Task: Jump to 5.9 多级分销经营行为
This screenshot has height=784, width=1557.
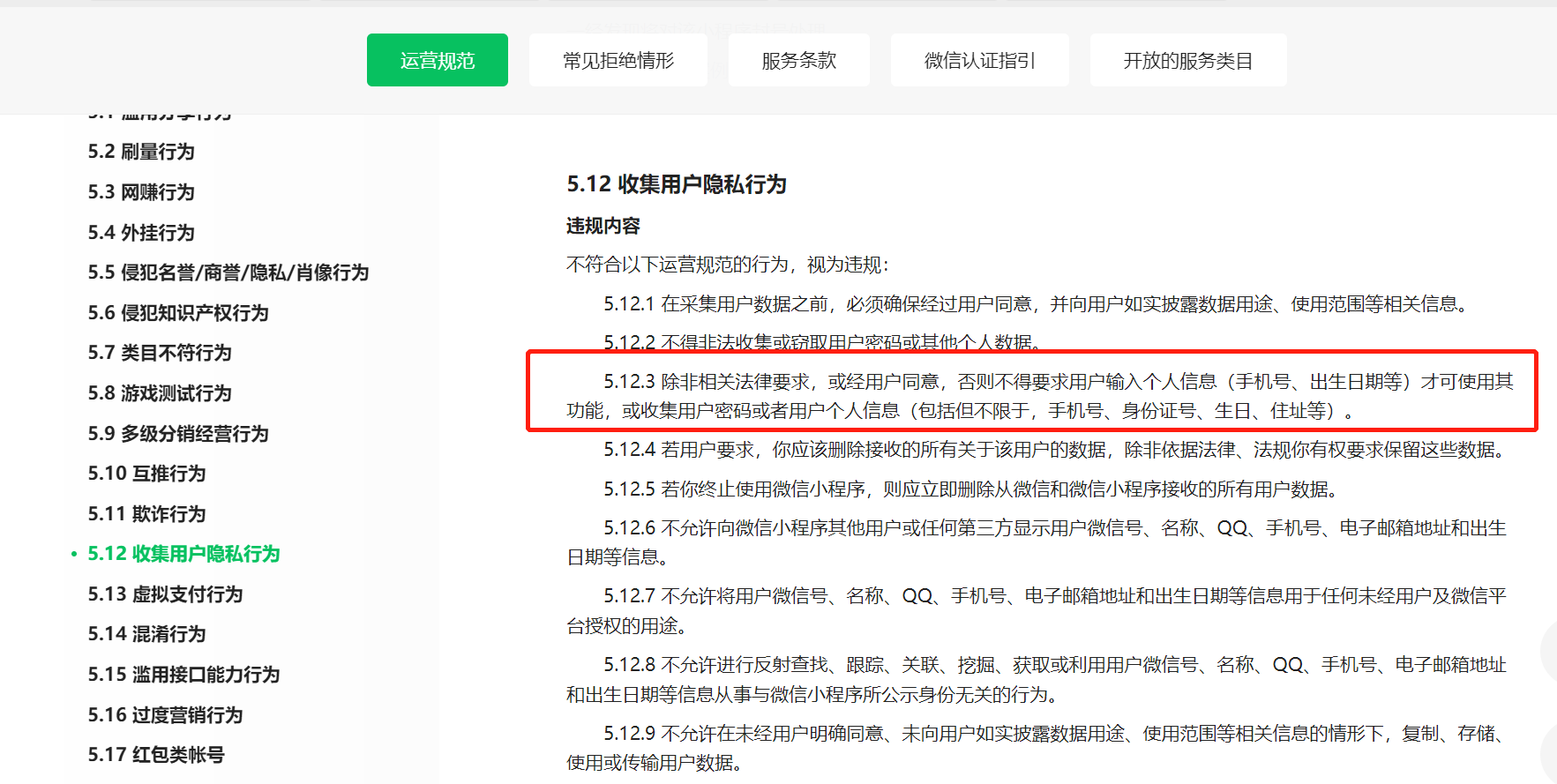Action: (178, 434)
